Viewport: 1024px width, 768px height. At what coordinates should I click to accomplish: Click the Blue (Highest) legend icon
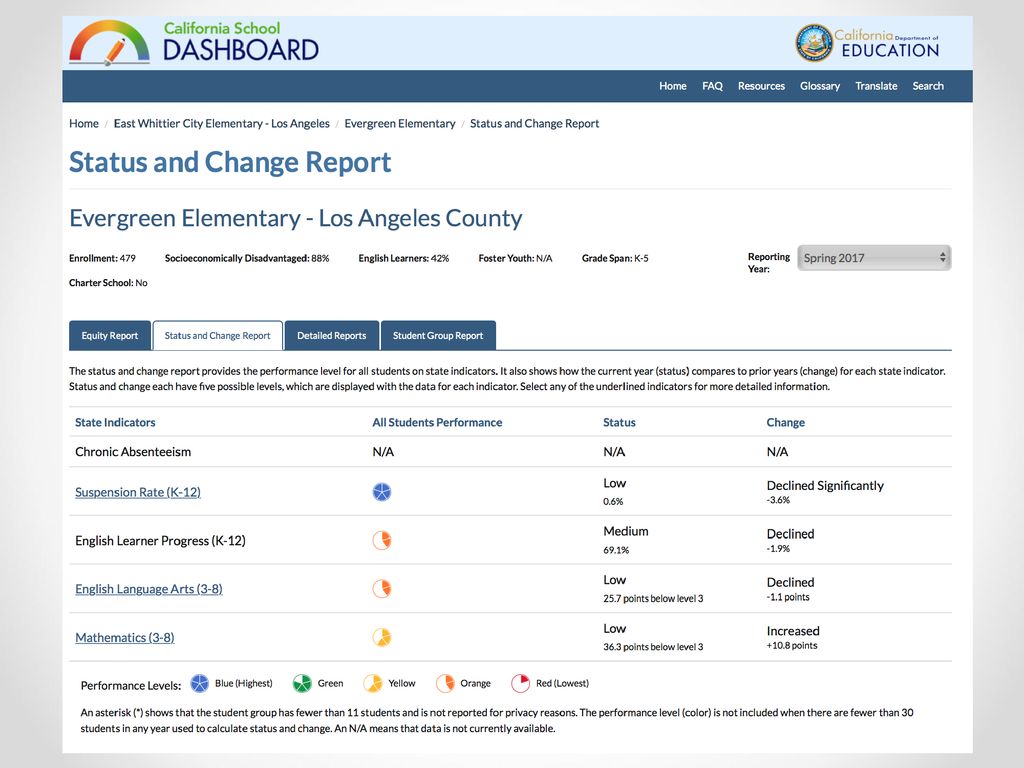pyautogui.click(x=199, y=683)
